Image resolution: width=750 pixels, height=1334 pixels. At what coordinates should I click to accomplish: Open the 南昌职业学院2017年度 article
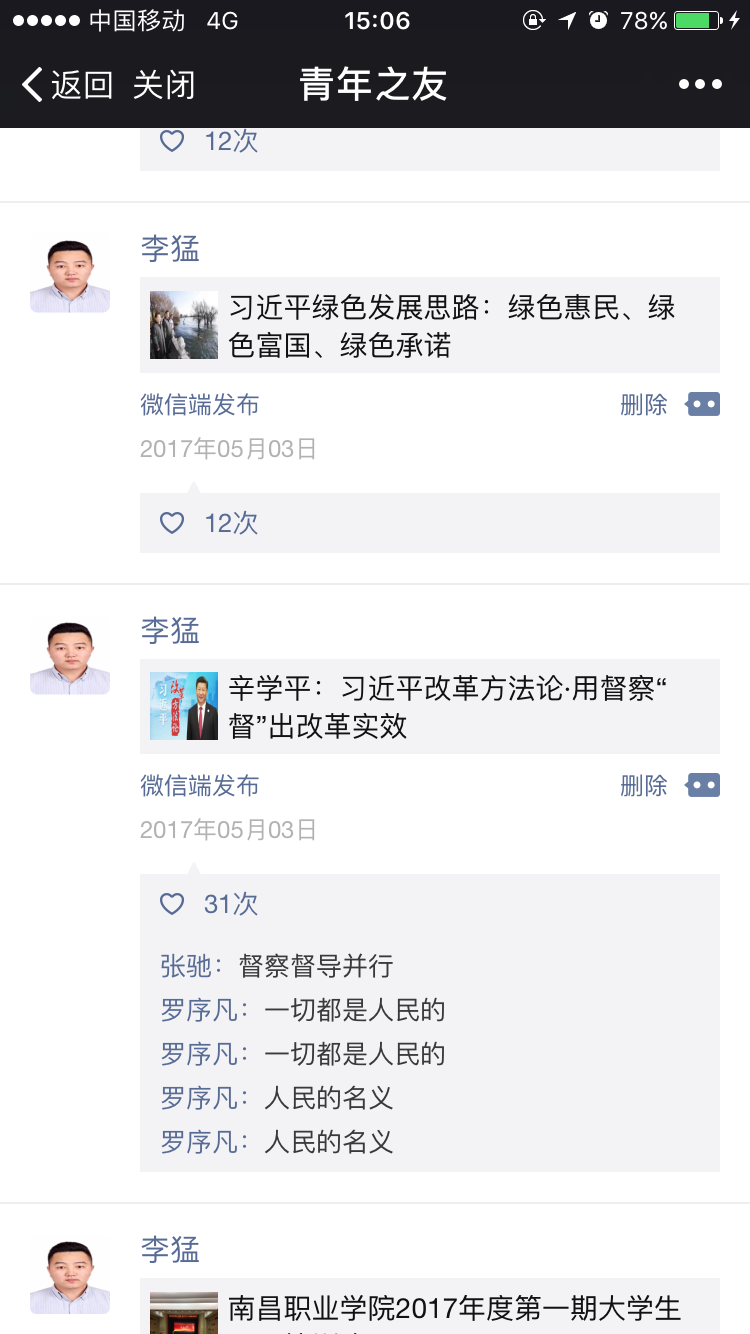(454, 1308)
